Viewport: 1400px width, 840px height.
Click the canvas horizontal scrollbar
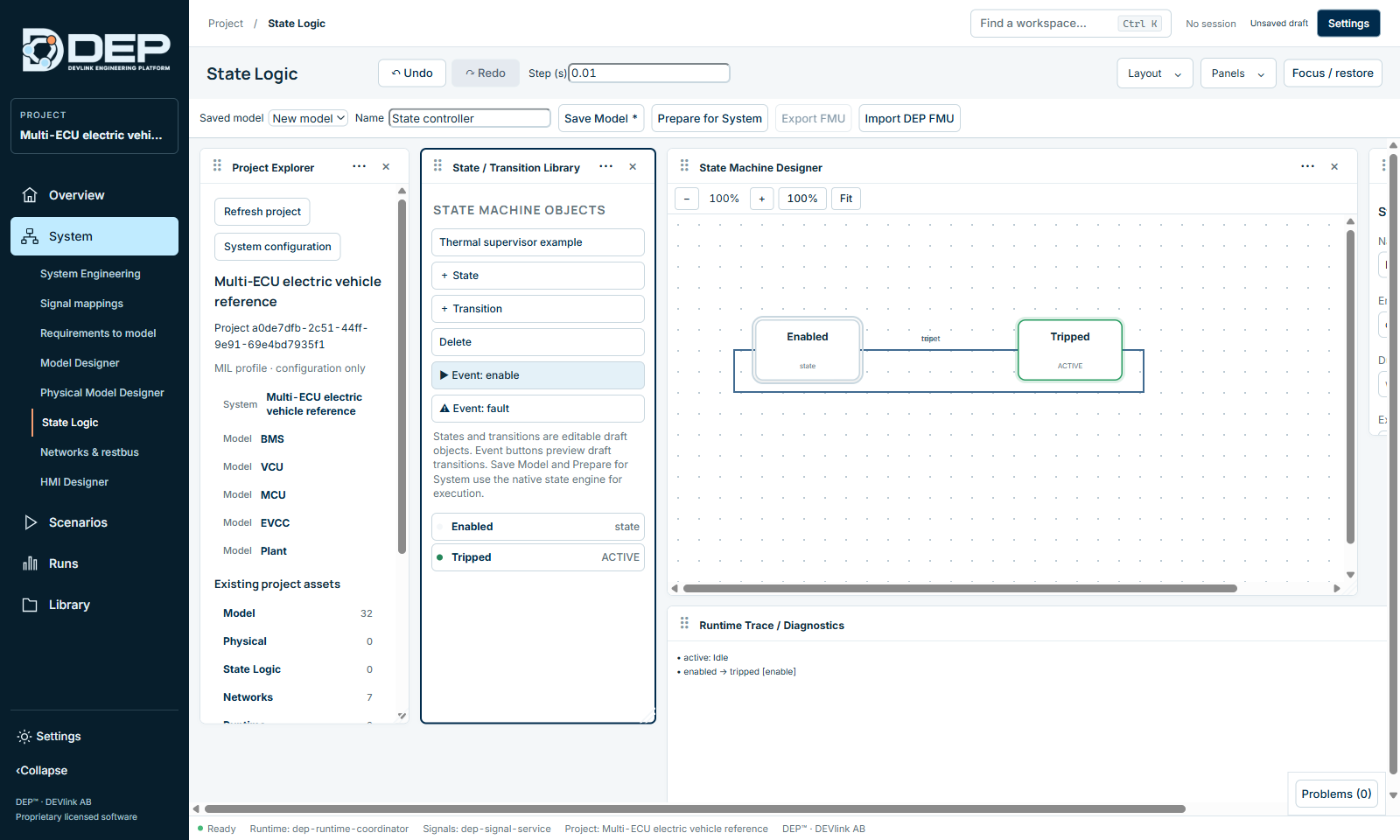960,588
